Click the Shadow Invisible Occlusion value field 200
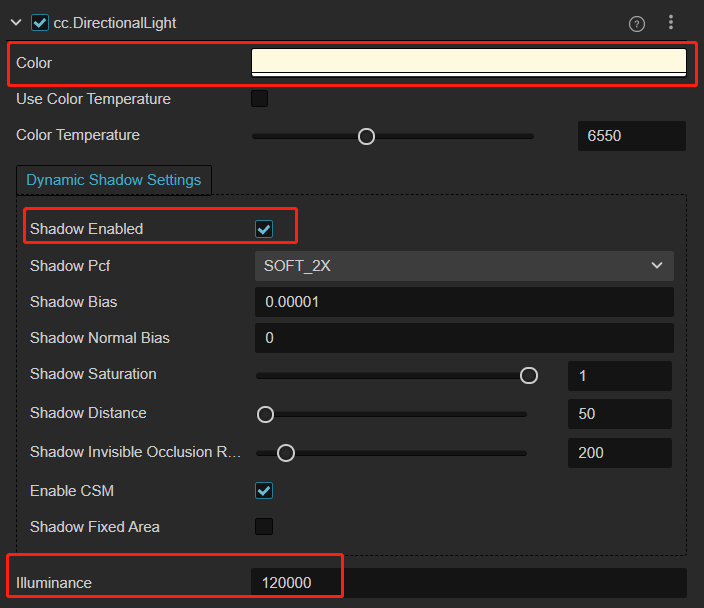The height and width of the screenshot is (608, 704). 620,453
